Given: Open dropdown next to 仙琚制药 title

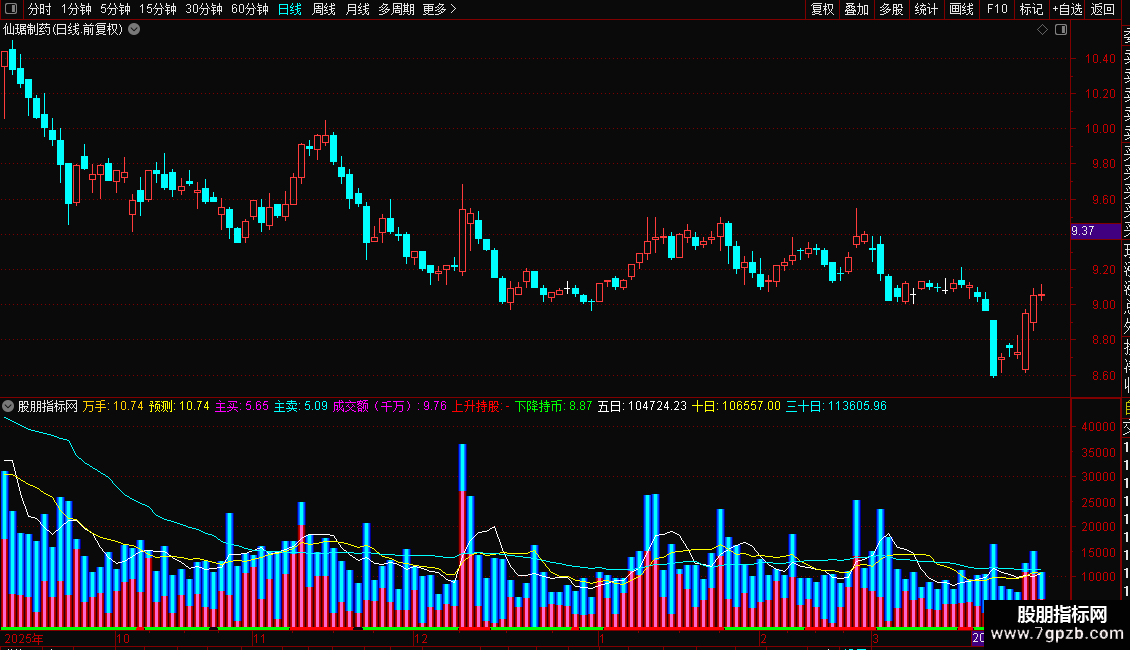Looking at the screenshot, I should tap(134, 30).
